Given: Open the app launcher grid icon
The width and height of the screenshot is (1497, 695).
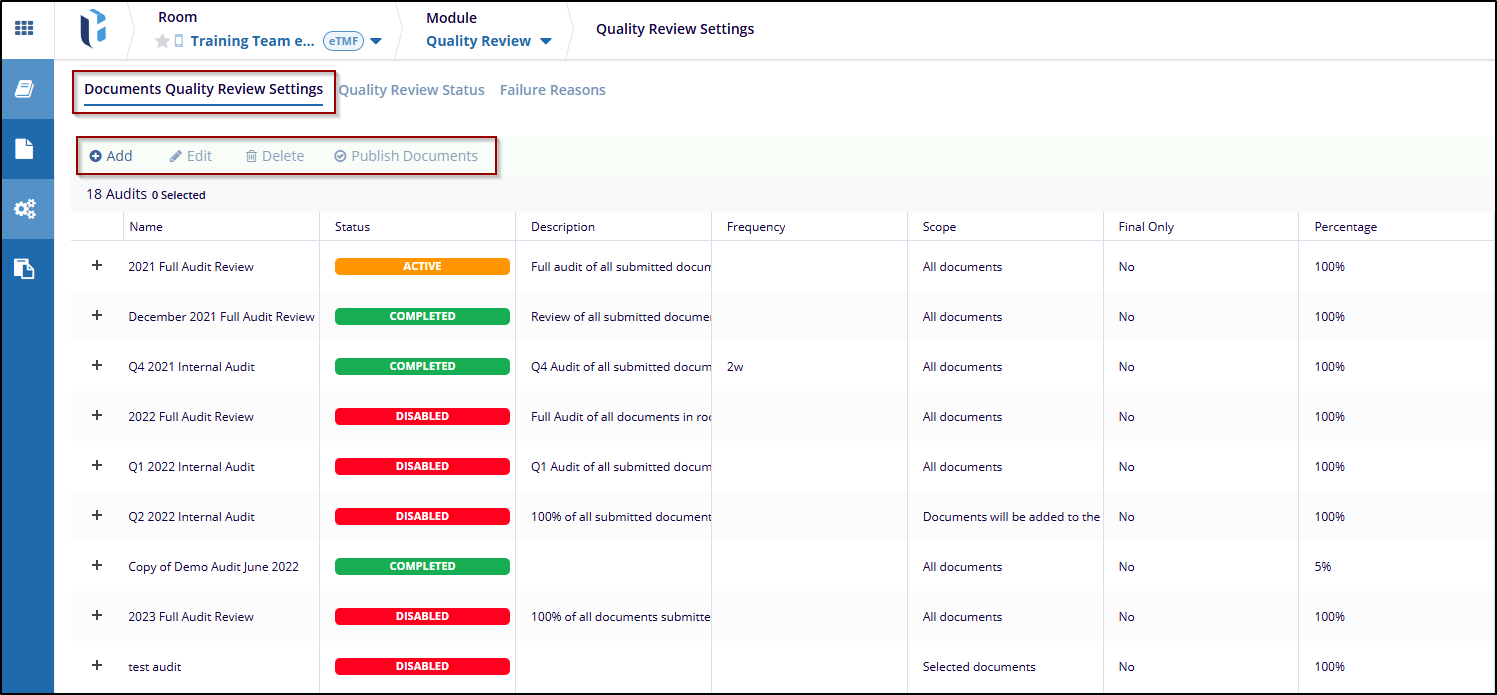Looking at the screenshot, I should [x=24, y=28].
